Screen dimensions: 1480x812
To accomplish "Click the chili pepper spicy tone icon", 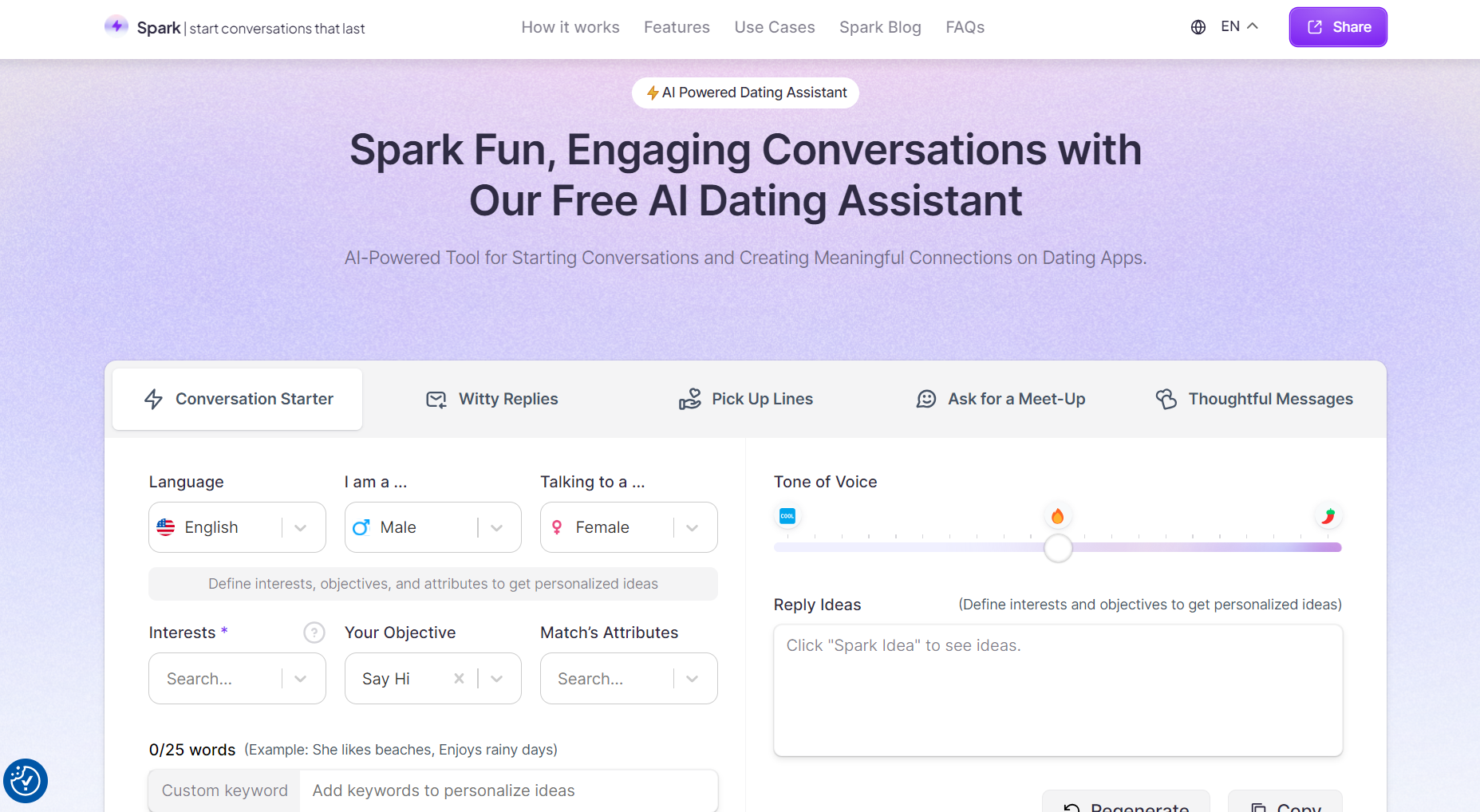I will click(x=1328, y=516).
